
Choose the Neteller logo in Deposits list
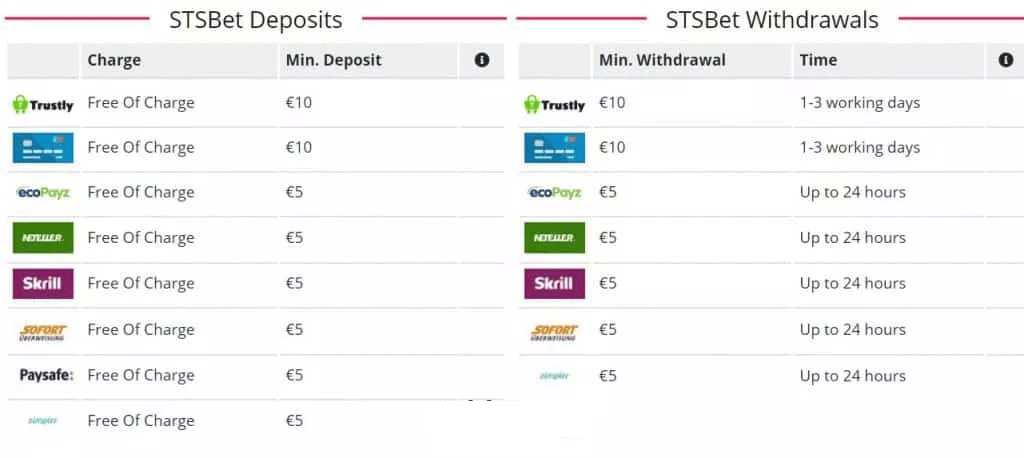tap(43, 238)
